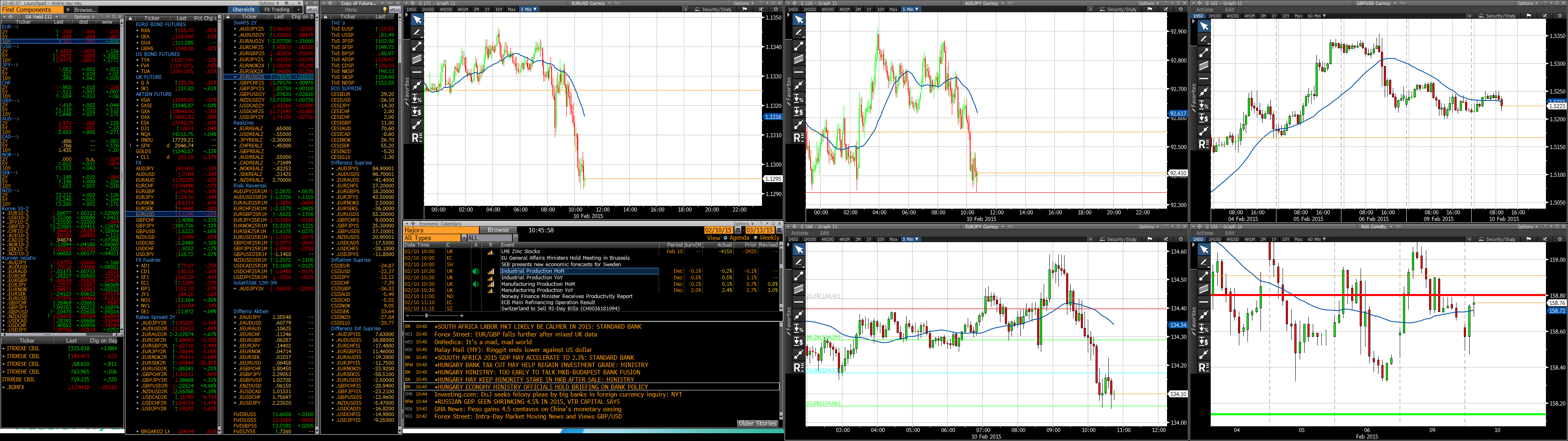Click the percent change measure tool in AUDJPY chart
Screen dimensions: 1568x441
pos(799,99)
